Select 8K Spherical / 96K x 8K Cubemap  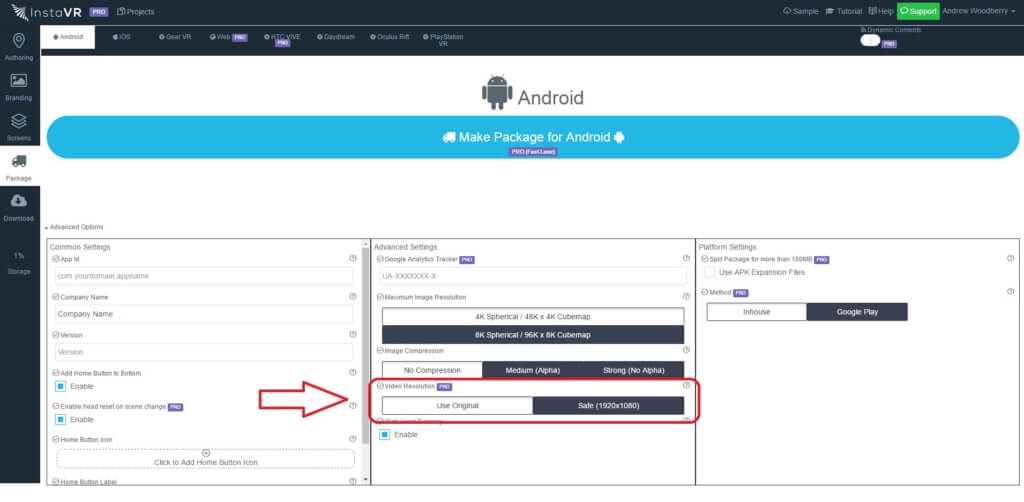tap(533, 335)
